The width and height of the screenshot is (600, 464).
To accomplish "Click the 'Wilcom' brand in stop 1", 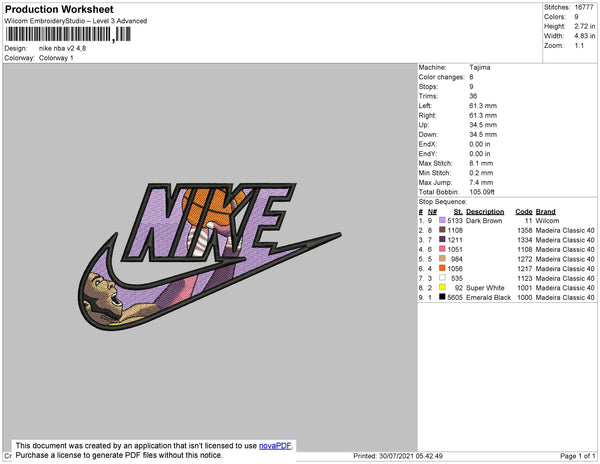I will click(x=547, y=221).
